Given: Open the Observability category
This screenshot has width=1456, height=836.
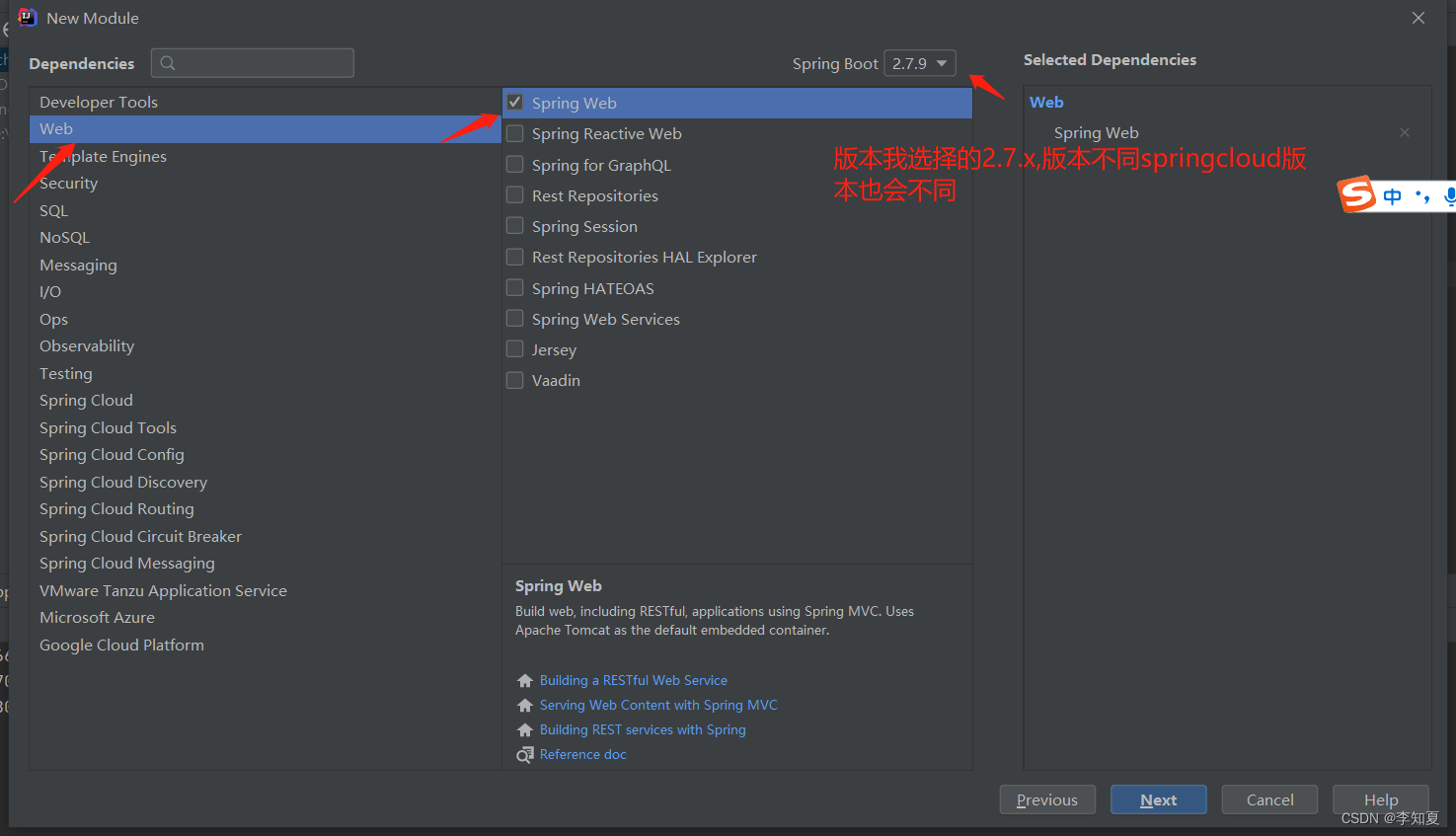Looking at the screenshot, I should coord(266,346).
